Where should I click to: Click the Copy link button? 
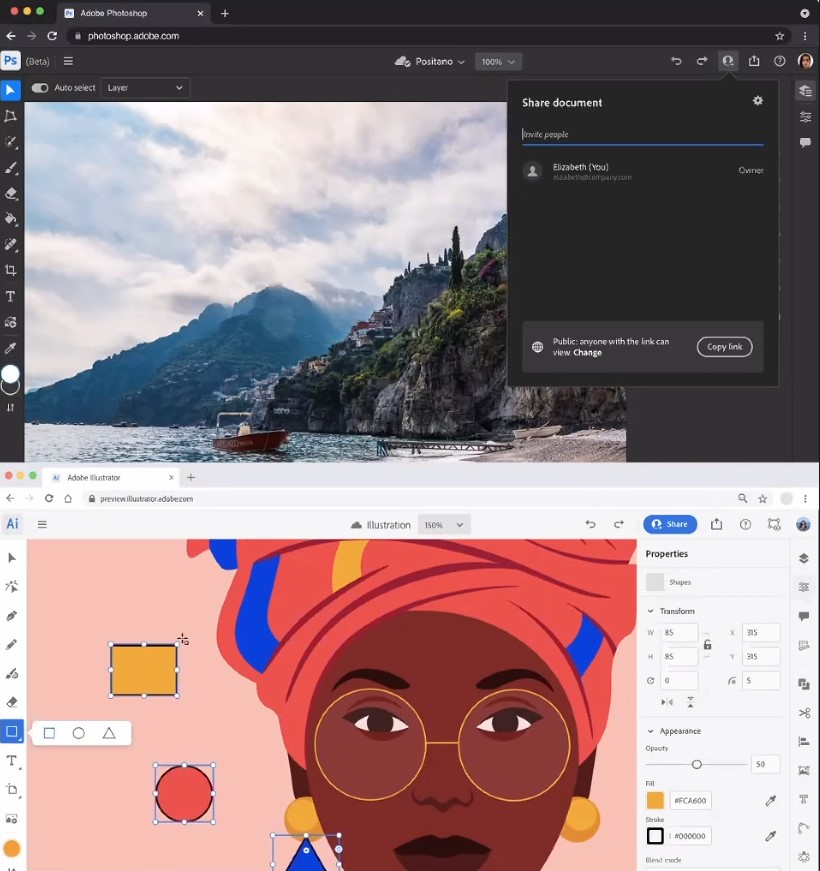[x=724, y=347]
